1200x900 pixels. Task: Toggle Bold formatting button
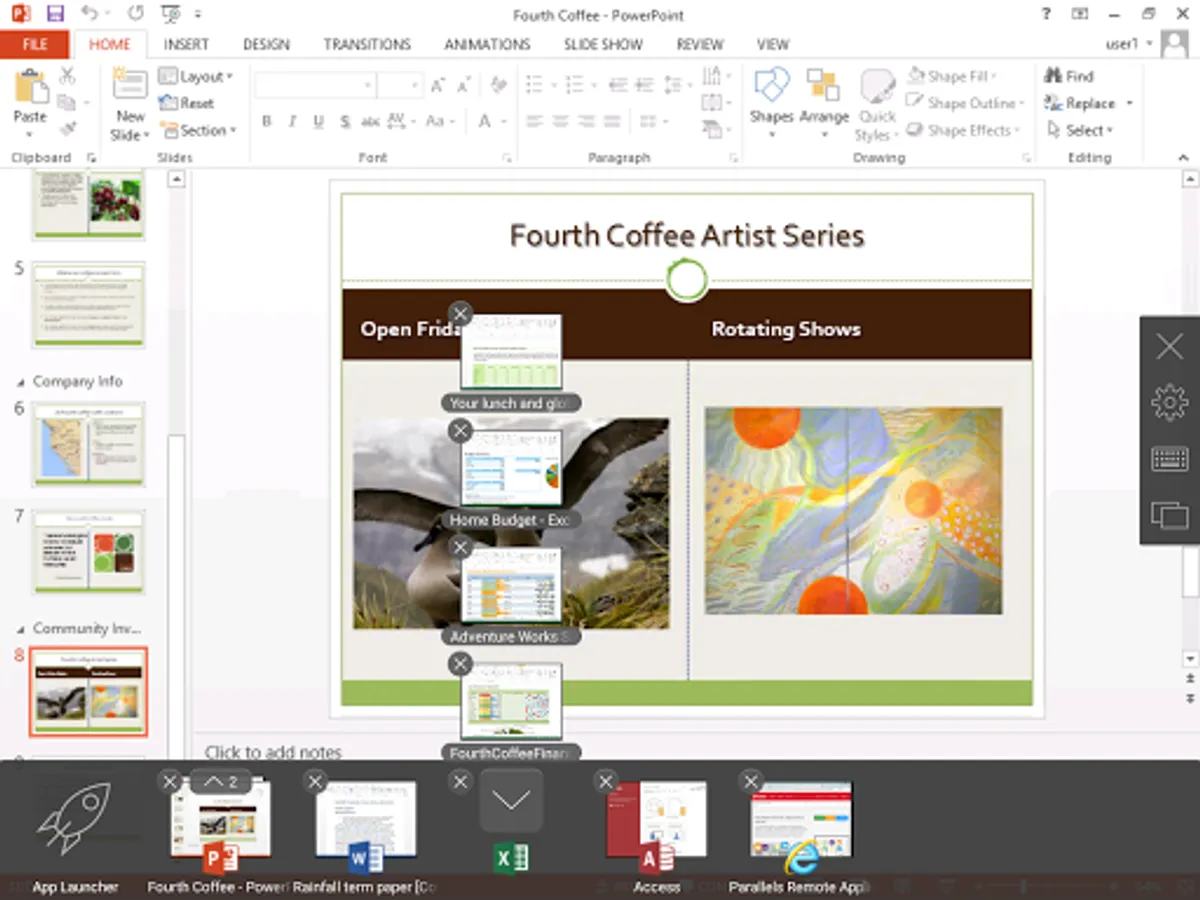(x=266, y=121)
